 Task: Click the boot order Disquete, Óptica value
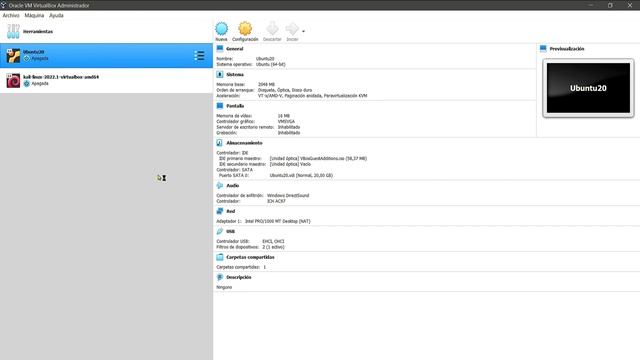(285, 90)
